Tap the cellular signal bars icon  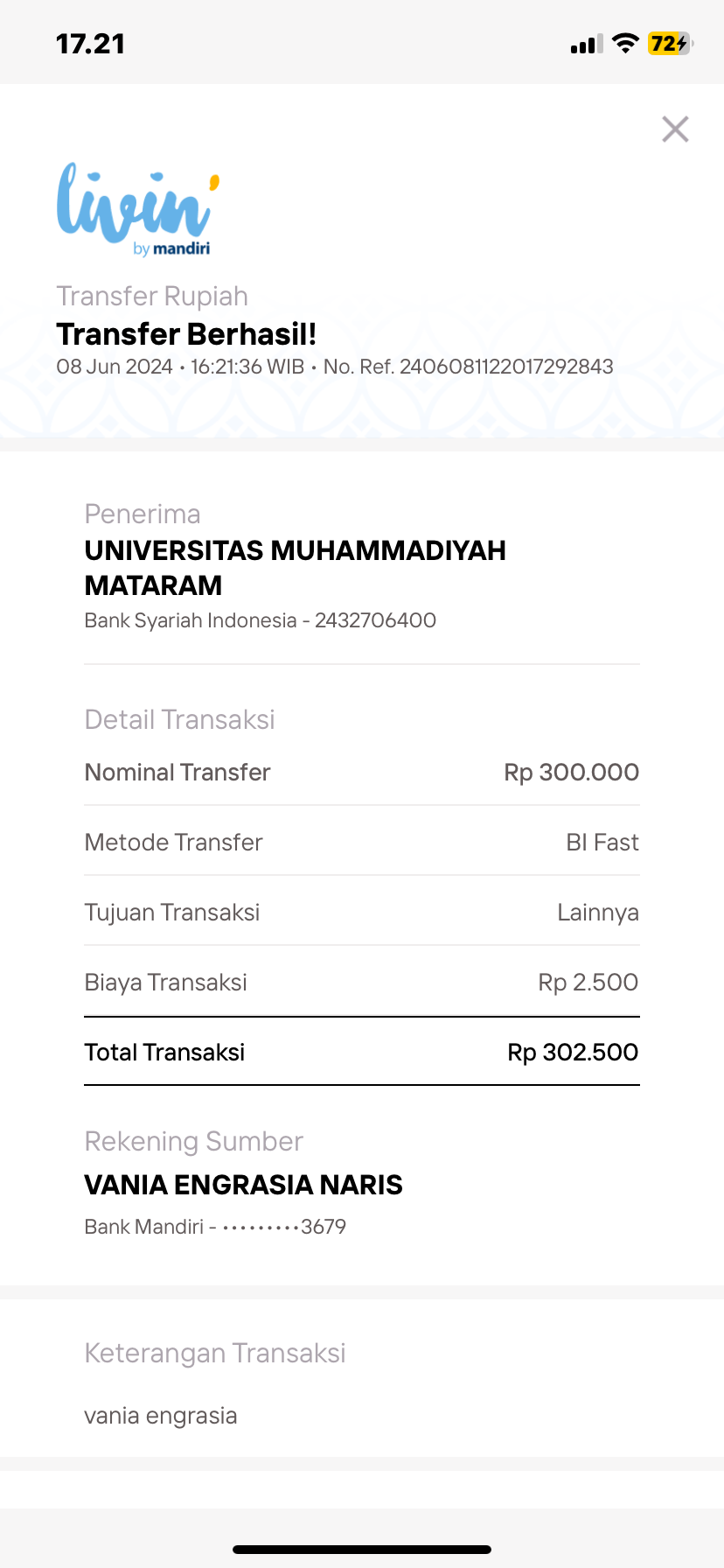tap(586, 45)
